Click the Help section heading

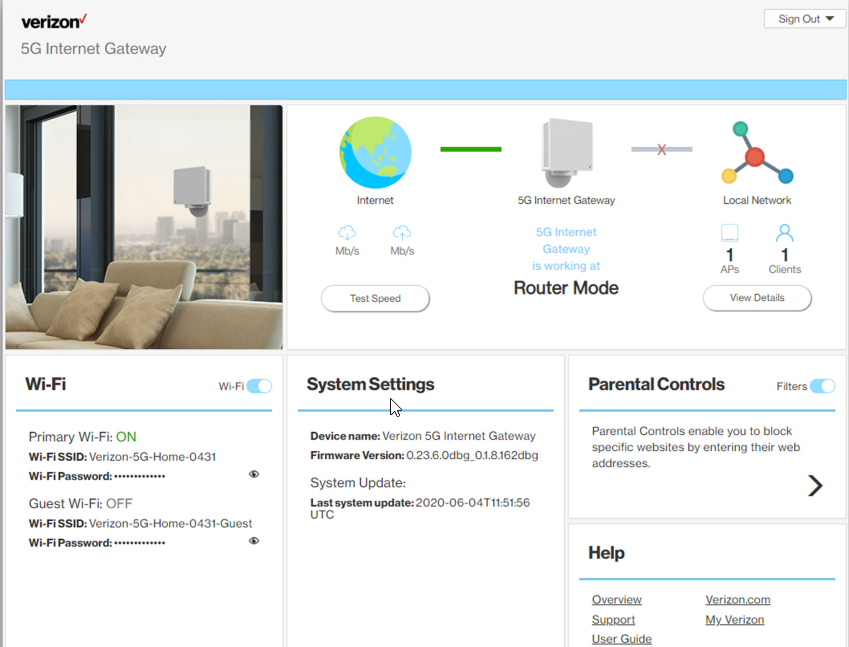606,553
